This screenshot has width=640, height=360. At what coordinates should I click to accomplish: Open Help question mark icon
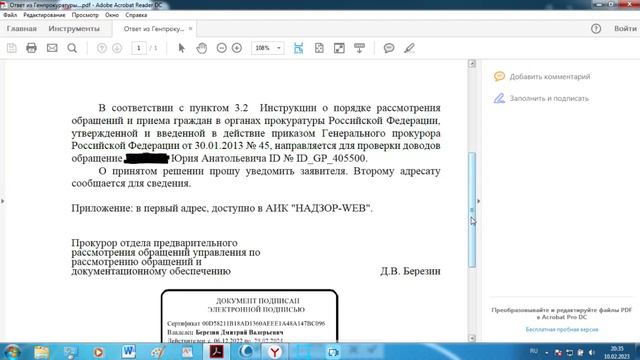point(596,29)
